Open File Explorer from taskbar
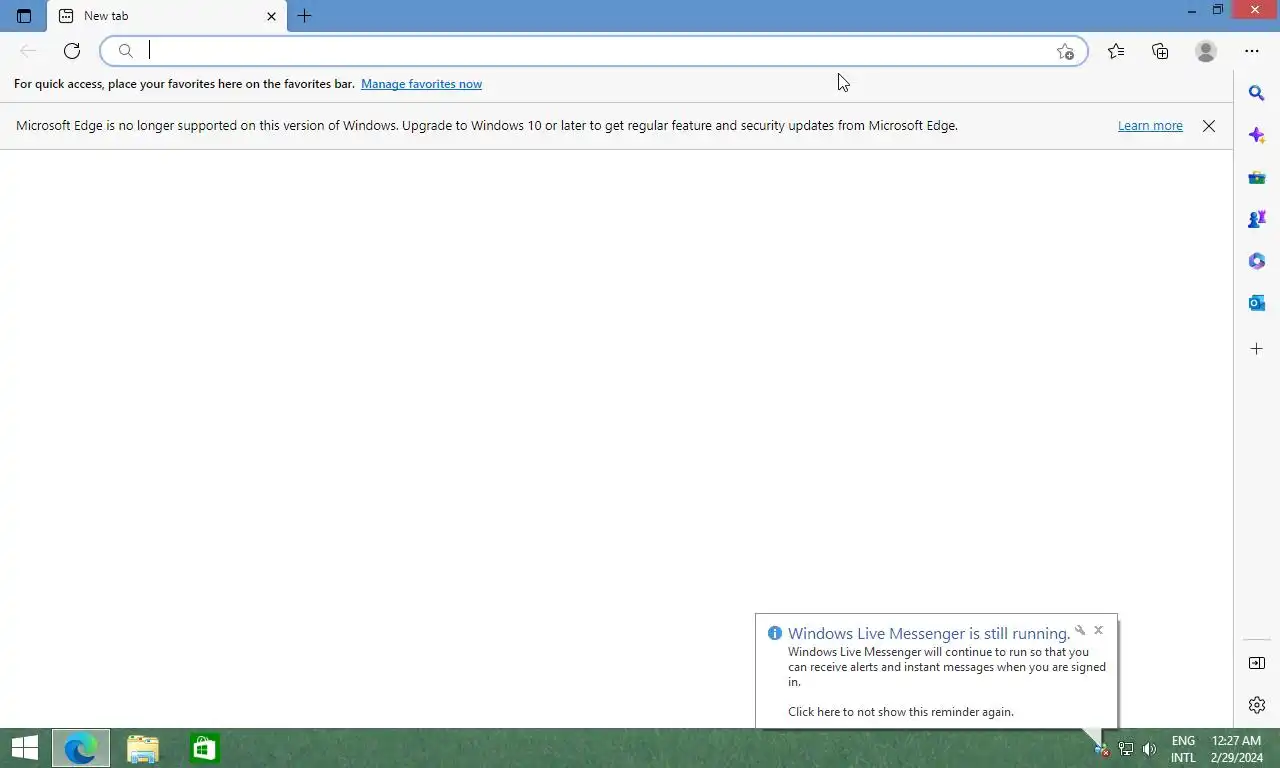This screenshot has height=768, width=1280. [x=143, y=748]
